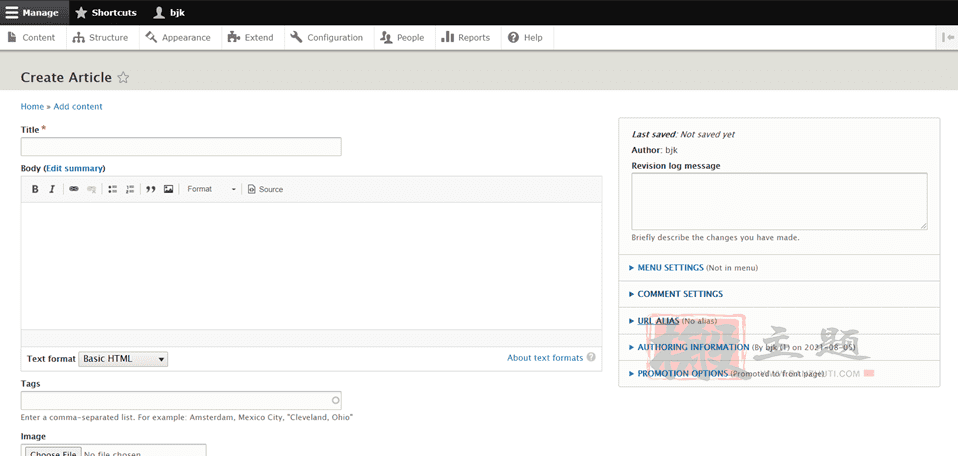Insert a numbered list
Screen dimensions: 959x456
130,189
